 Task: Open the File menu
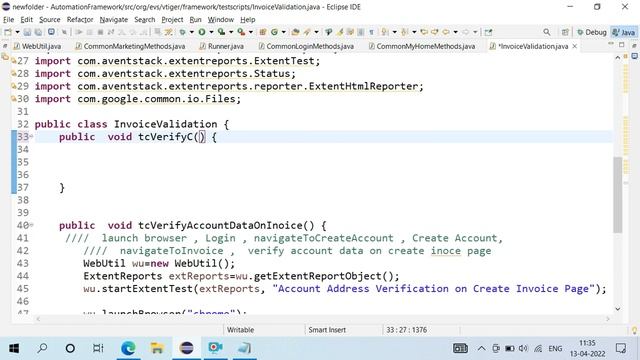(x=8, y=20)
